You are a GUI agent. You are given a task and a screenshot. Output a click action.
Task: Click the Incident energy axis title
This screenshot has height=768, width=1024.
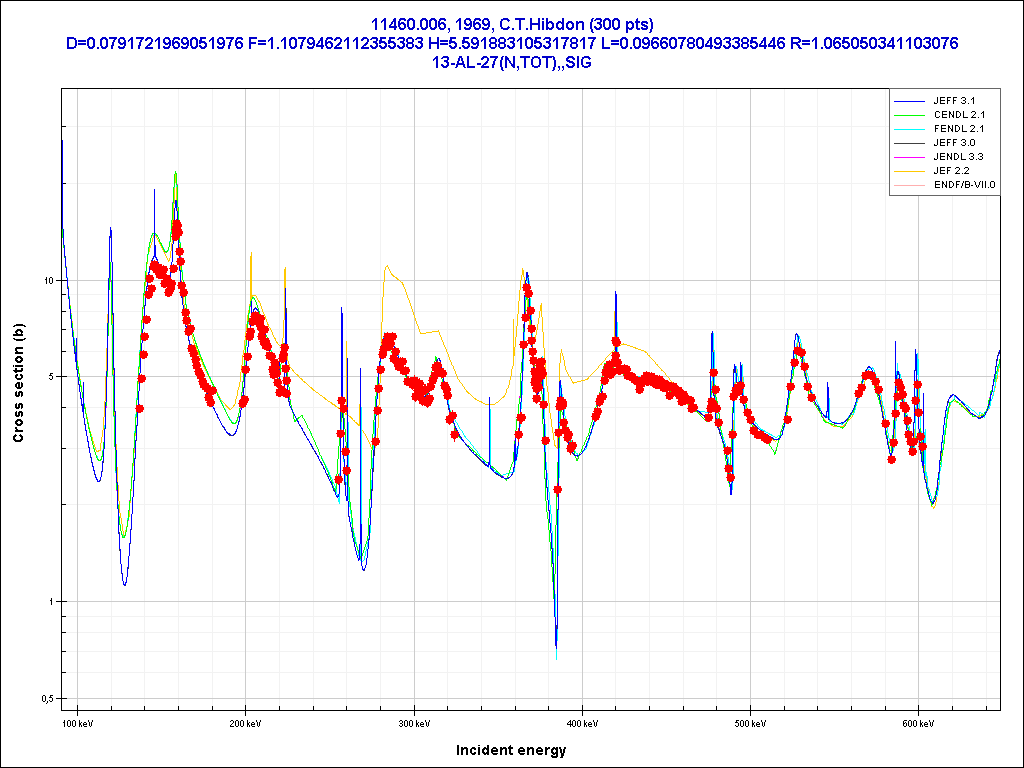point(512,750)
